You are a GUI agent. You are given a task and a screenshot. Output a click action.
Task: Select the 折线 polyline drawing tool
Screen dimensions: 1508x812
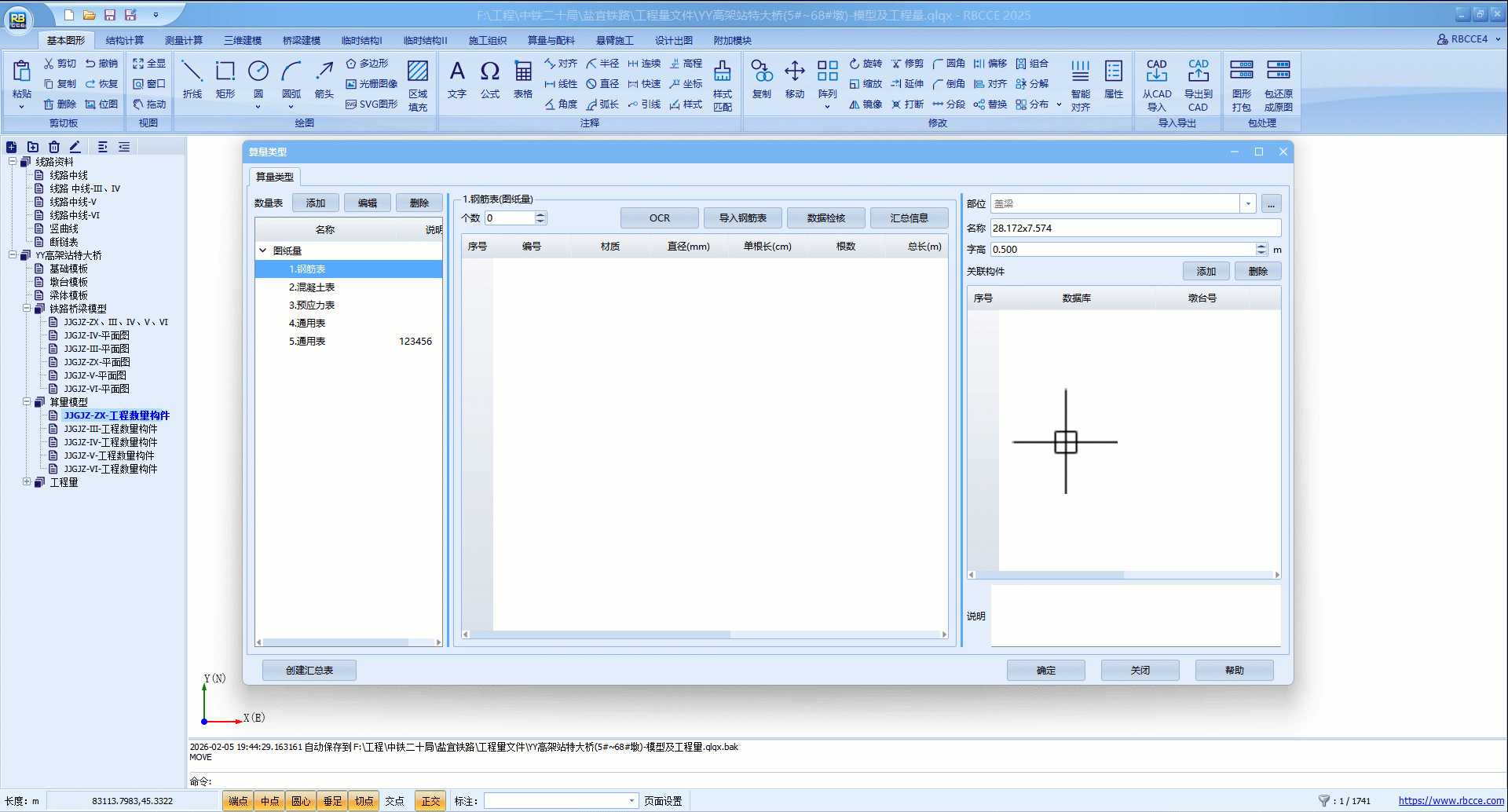192,79
